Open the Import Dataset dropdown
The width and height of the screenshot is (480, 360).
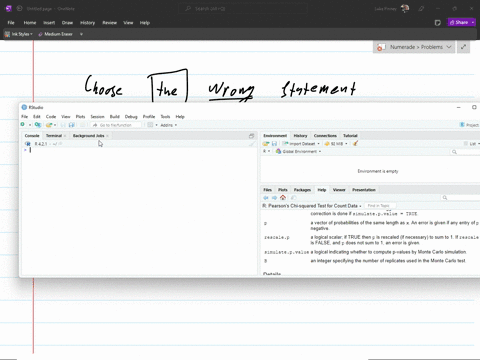[x=301, y=144]
